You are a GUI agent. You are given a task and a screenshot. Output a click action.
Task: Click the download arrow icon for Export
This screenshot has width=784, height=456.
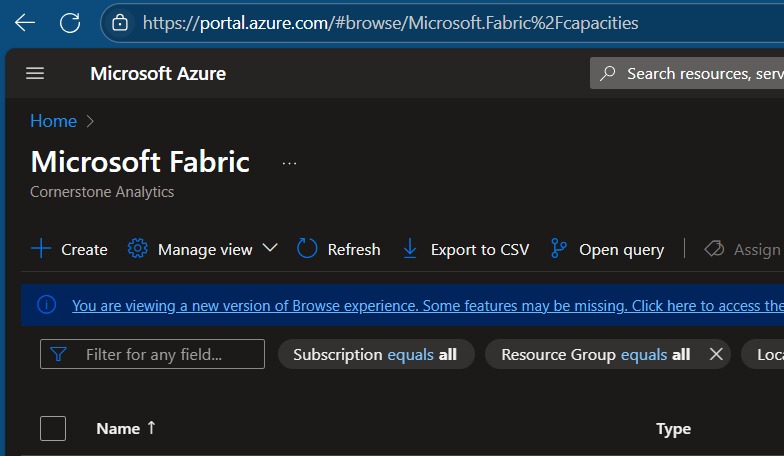[410, 248]
